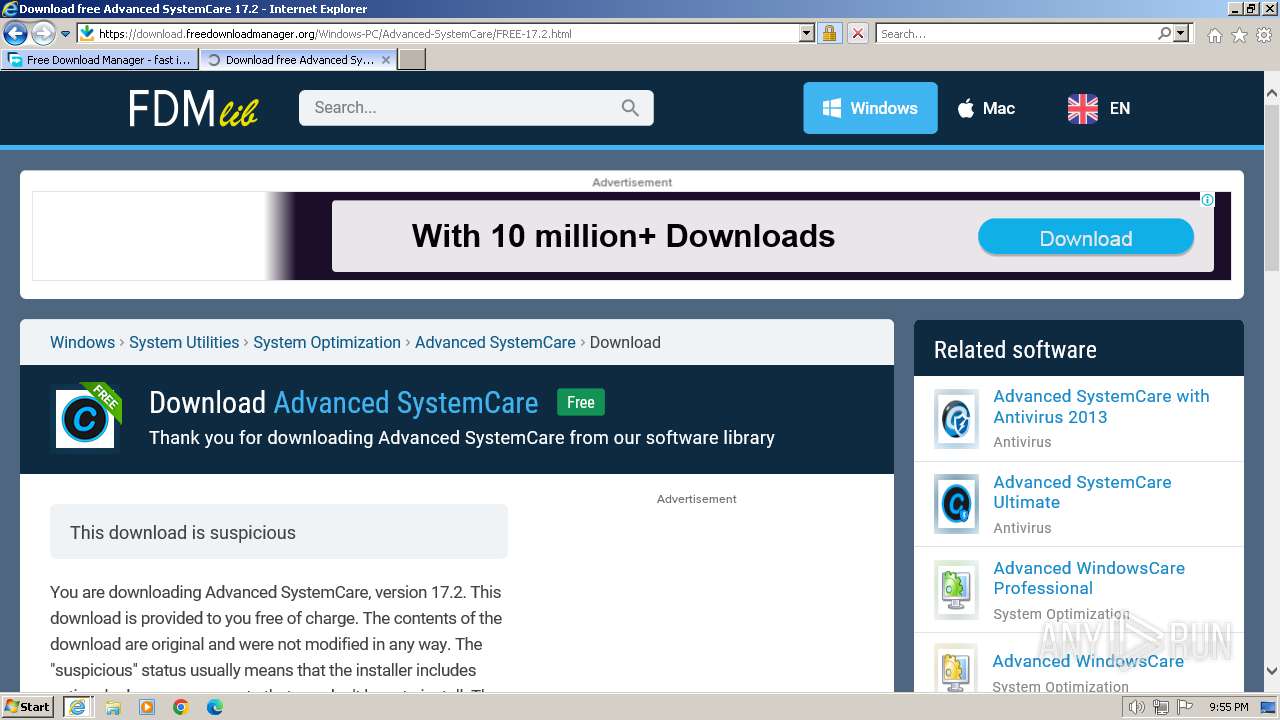Click the 9:55 PM clock

(1229, 707)
